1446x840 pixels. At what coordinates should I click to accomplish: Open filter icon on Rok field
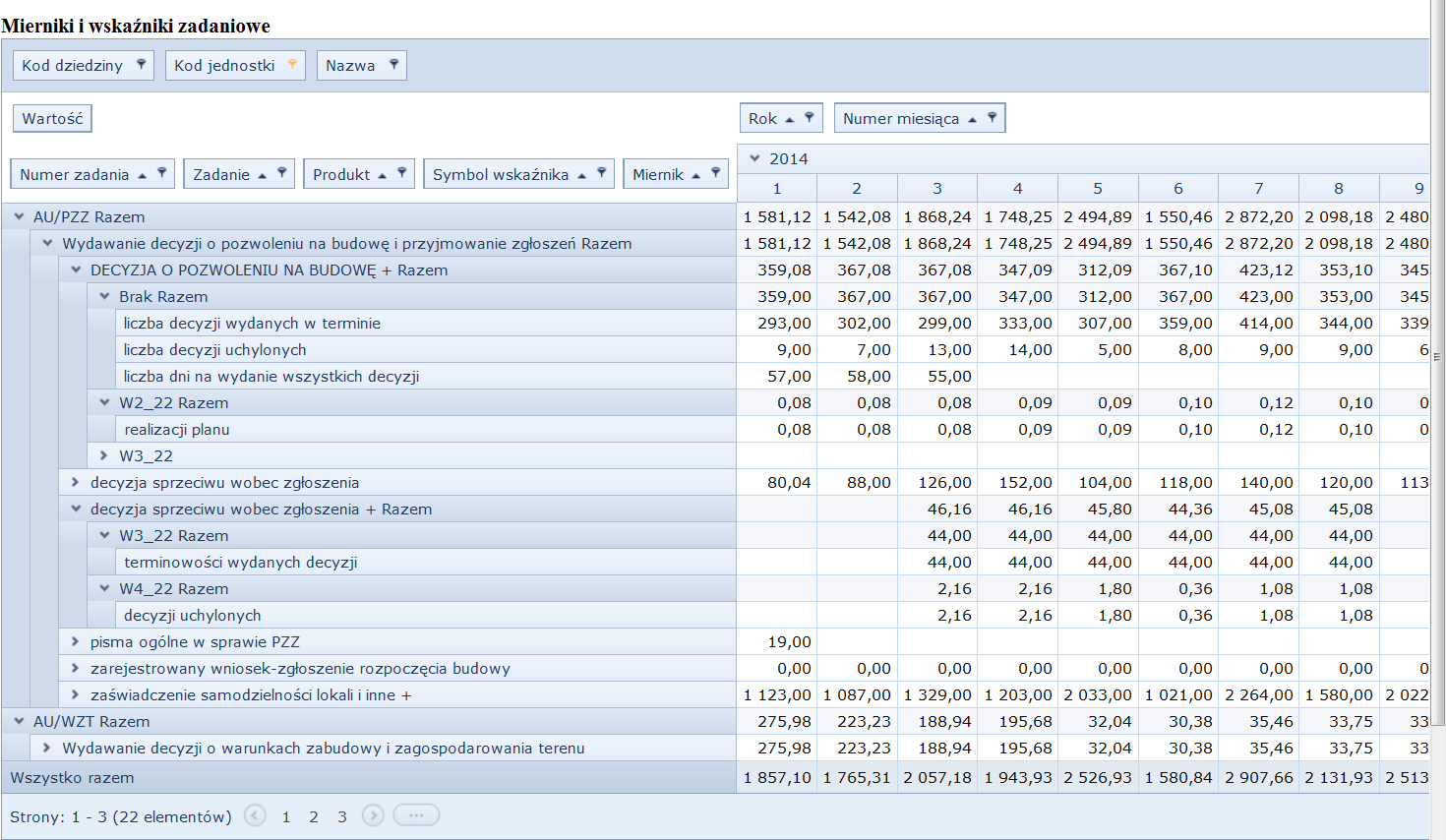pos(809,117)
